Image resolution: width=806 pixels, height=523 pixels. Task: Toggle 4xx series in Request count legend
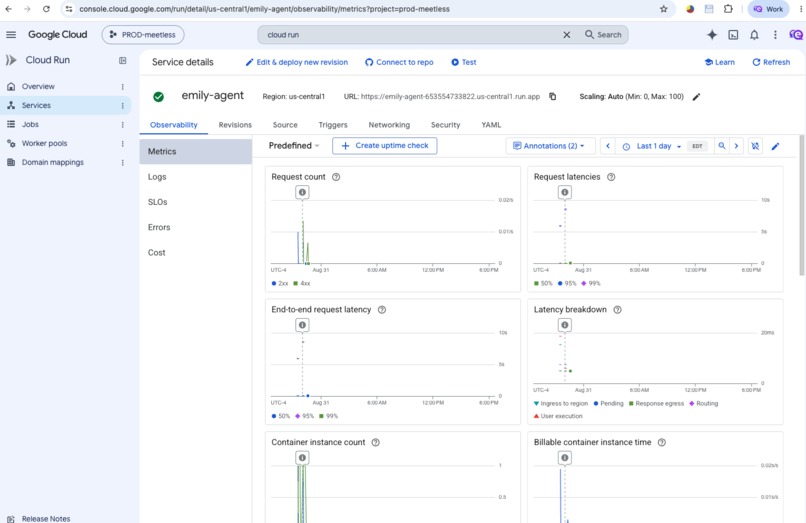[302, 283]
